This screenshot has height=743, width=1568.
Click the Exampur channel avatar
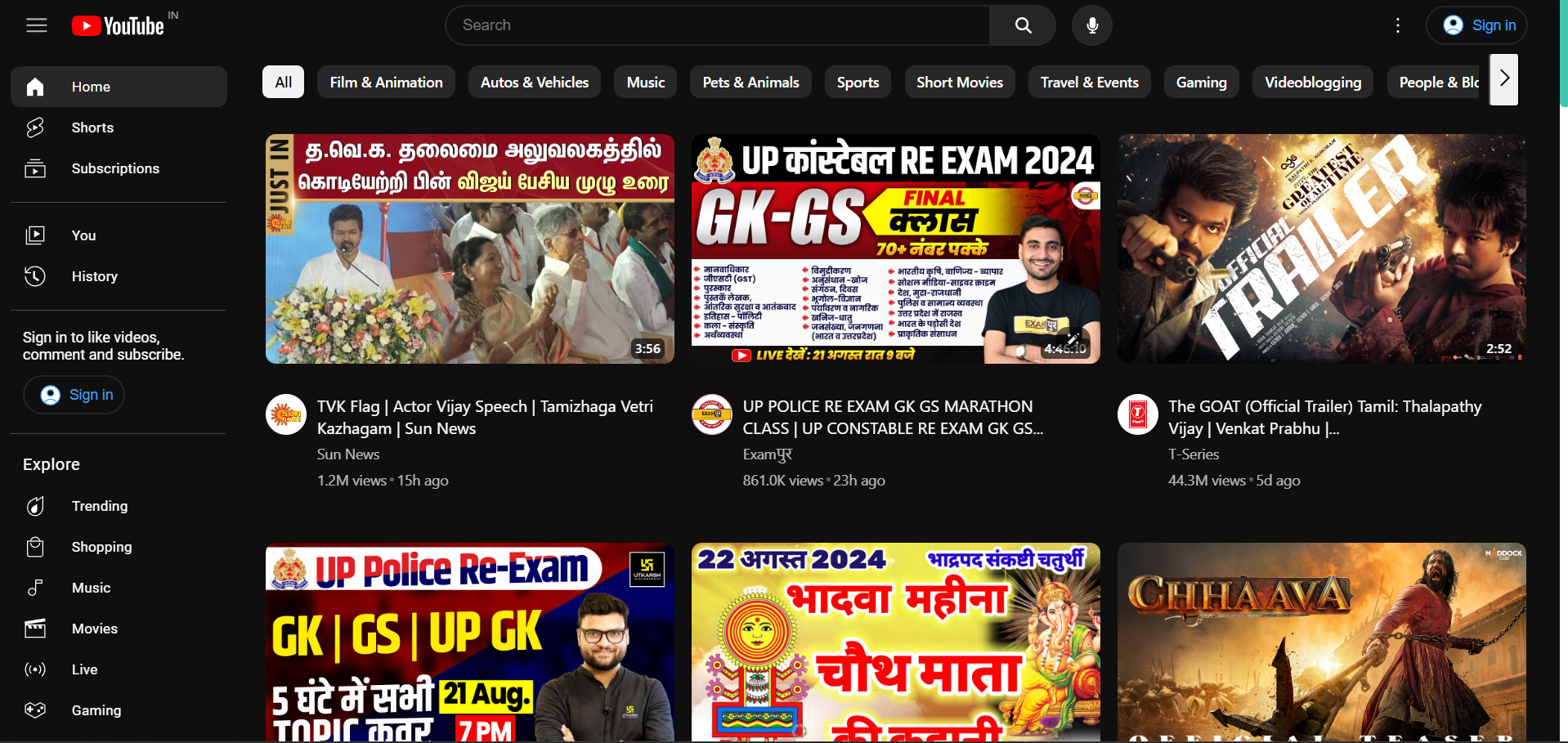click(712, 414)
